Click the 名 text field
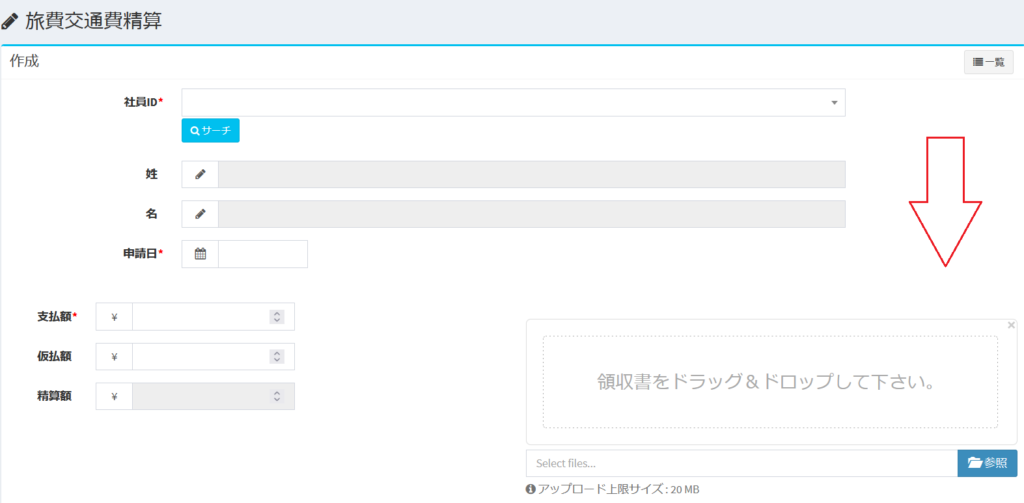 pyautogui.click(x=532, y=214)
